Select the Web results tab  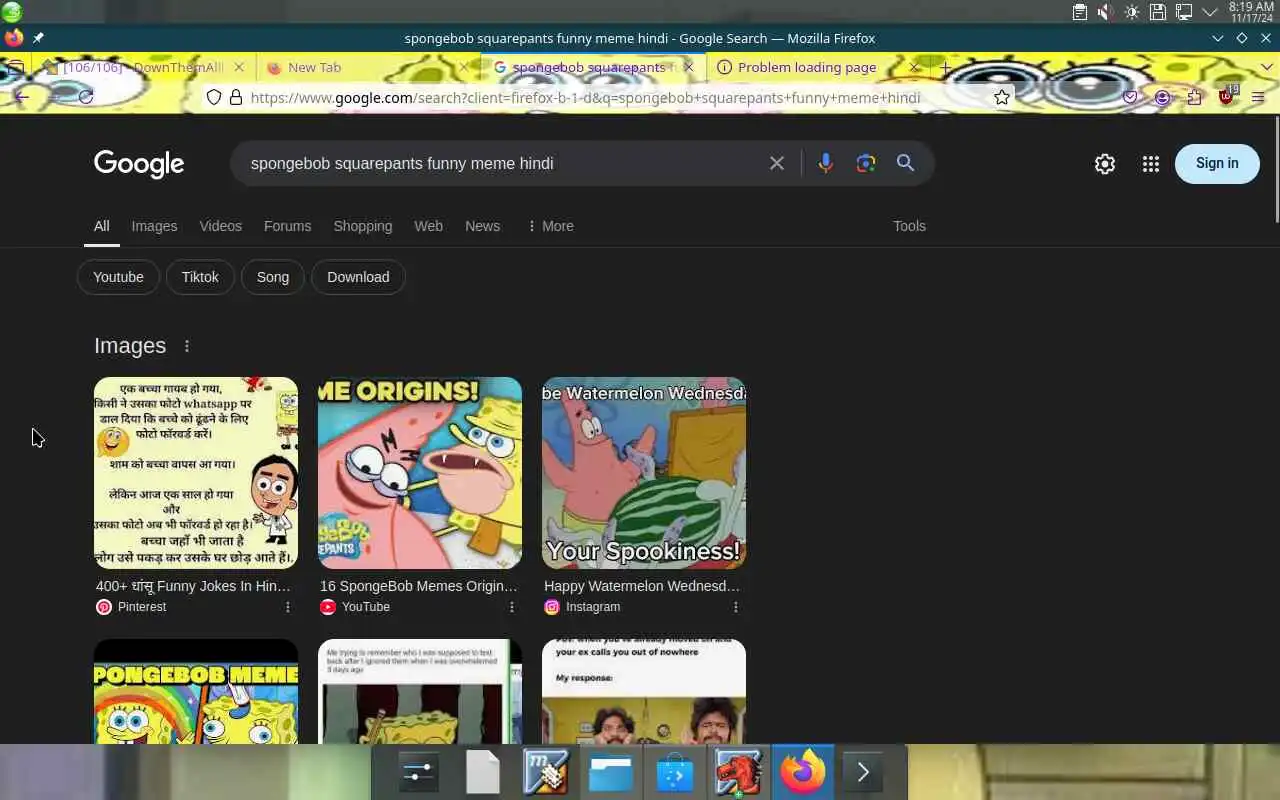point(428,226)
